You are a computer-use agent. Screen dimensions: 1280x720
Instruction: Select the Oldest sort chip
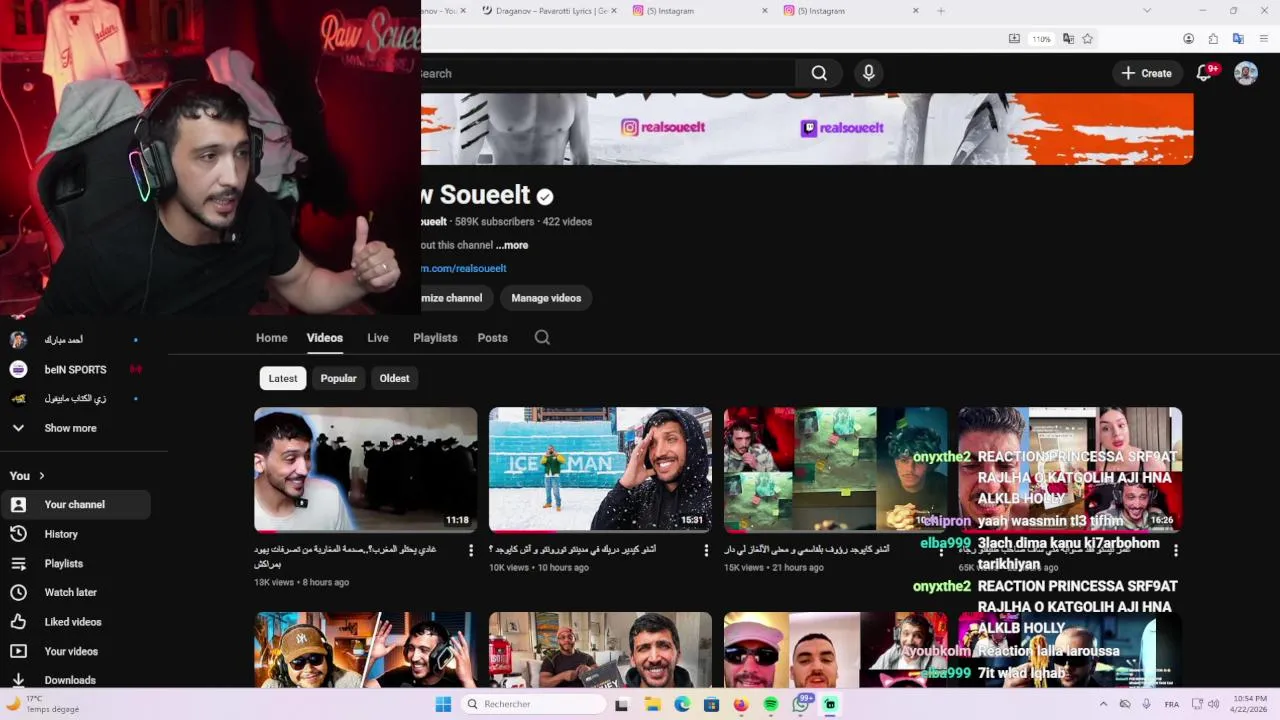tap(394, 378)
